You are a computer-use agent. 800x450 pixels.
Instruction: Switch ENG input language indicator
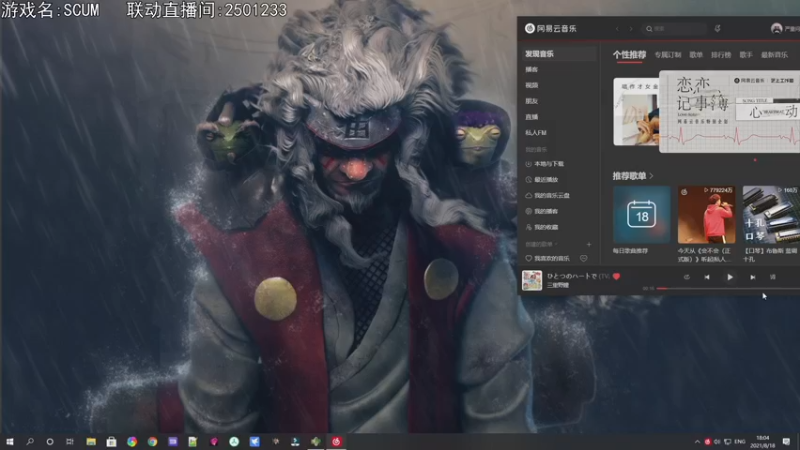click(x=740, y=441)
